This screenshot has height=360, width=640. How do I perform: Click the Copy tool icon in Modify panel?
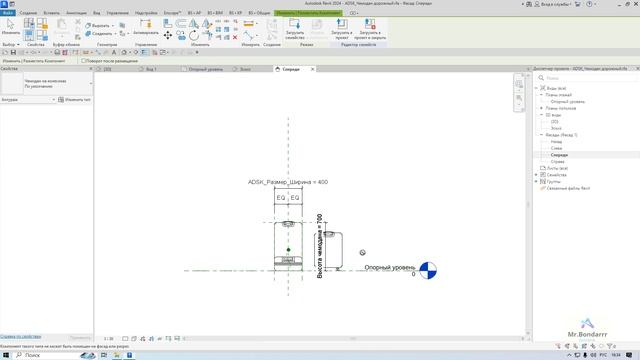coord(181,36)
